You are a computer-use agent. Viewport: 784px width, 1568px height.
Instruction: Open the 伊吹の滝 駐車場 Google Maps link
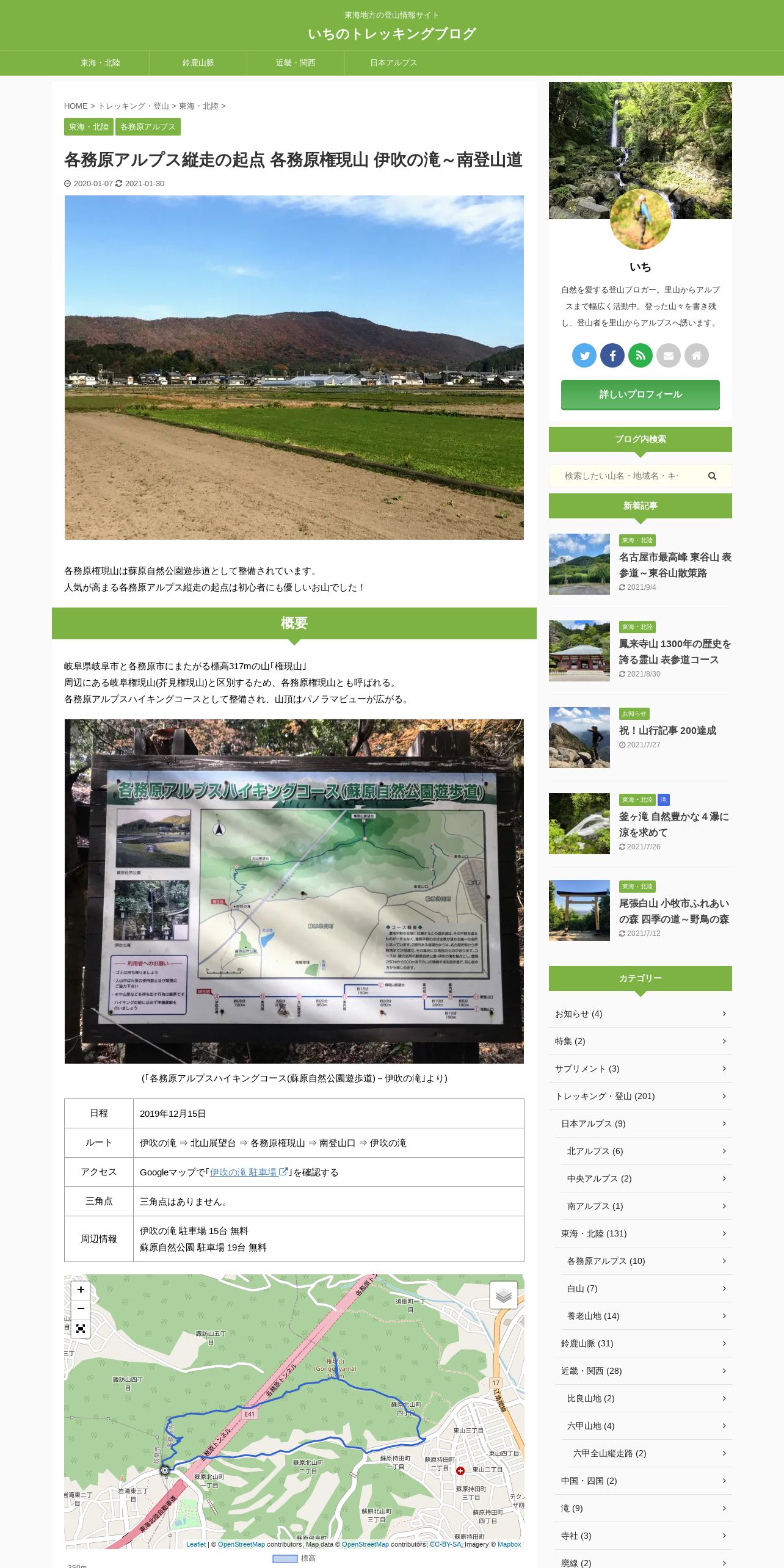pos(244,1172)
